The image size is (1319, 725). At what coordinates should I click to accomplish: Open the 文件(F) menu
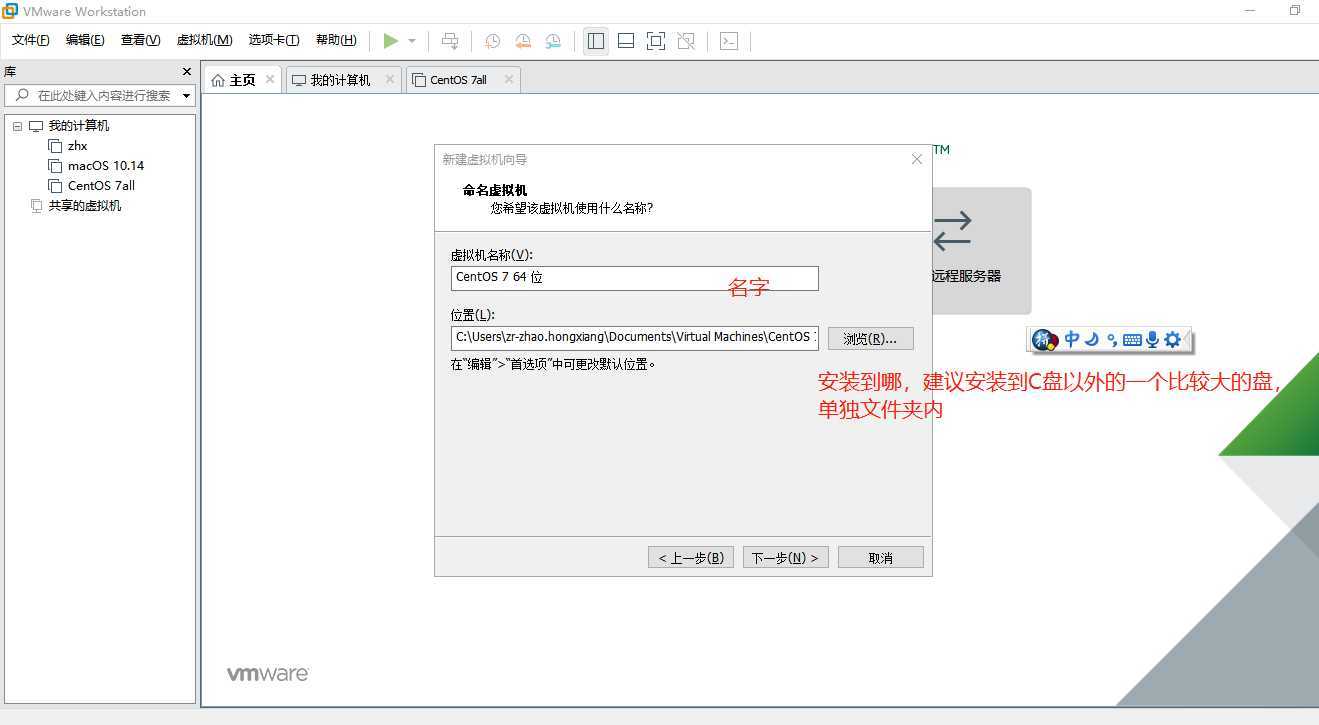point(31,40)
